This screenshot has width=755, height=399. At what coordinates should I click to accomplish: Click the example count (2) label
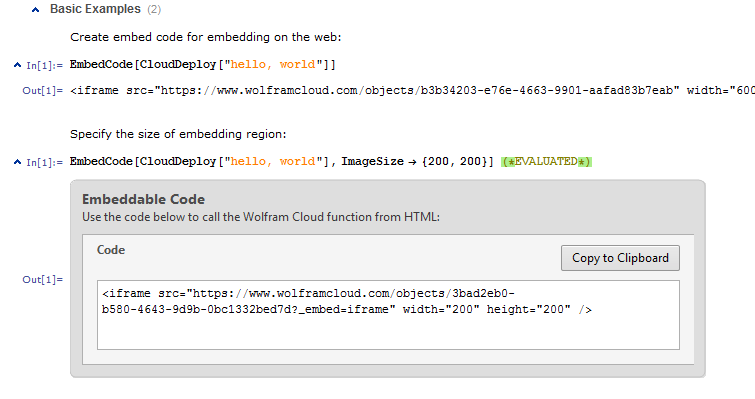click(154, 10)
